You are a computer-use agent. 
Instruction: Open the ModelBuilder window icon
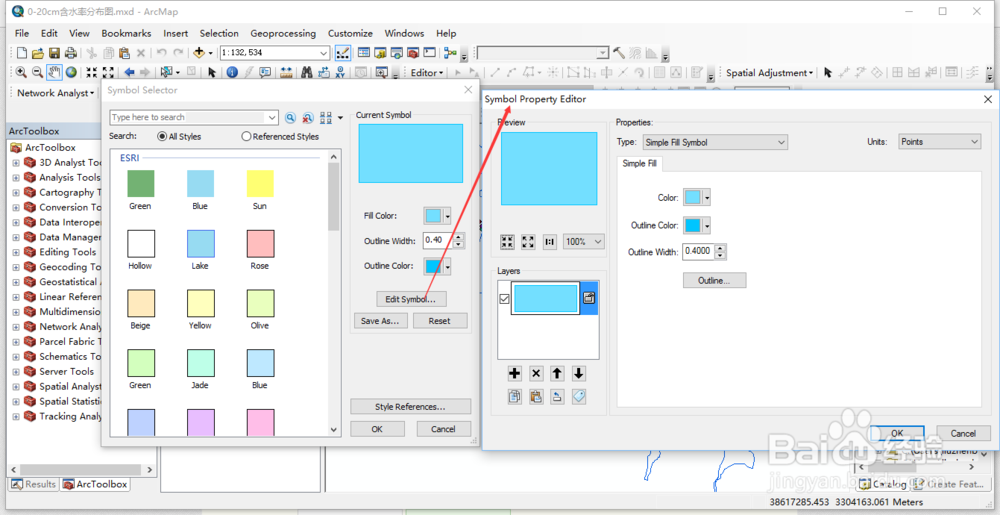[450, 53]
